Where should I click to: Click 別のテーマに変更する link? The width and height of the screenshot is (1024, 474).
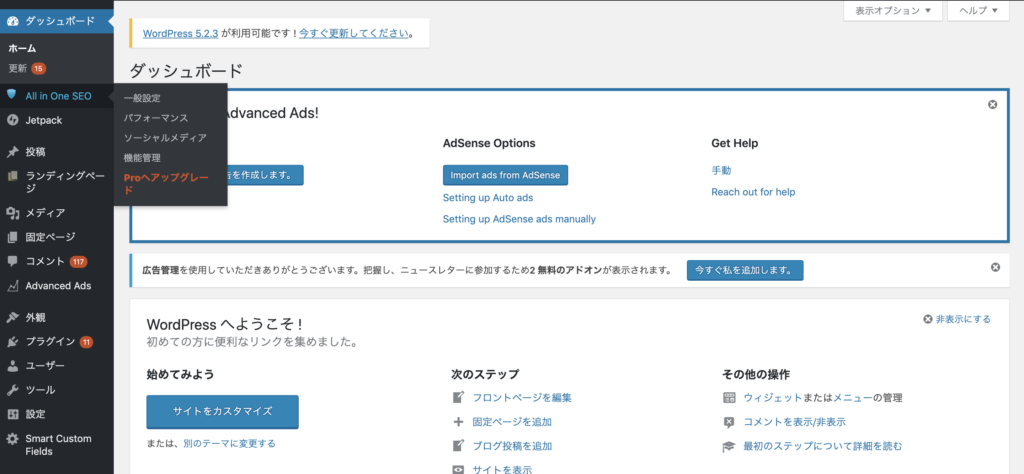(229, 443)
